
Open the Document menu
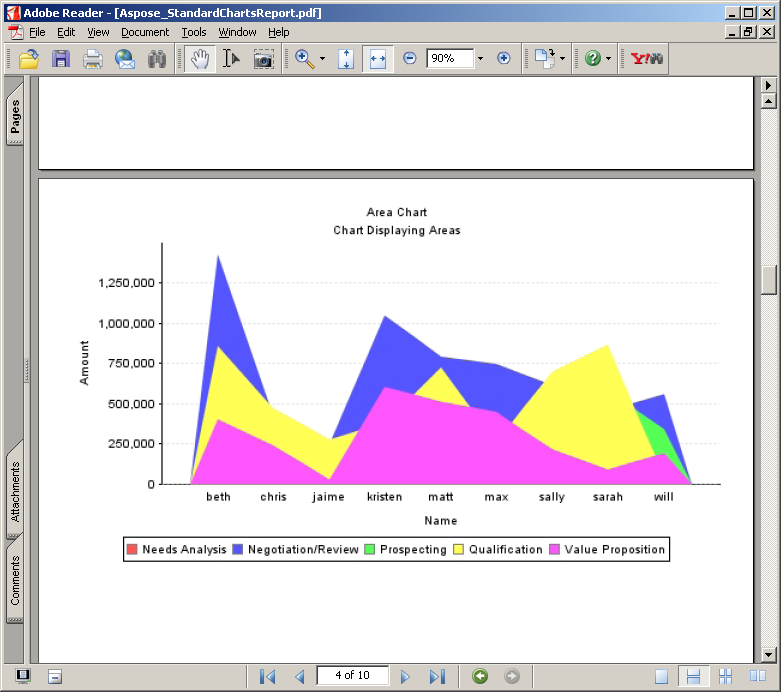(x=145, y=32)
